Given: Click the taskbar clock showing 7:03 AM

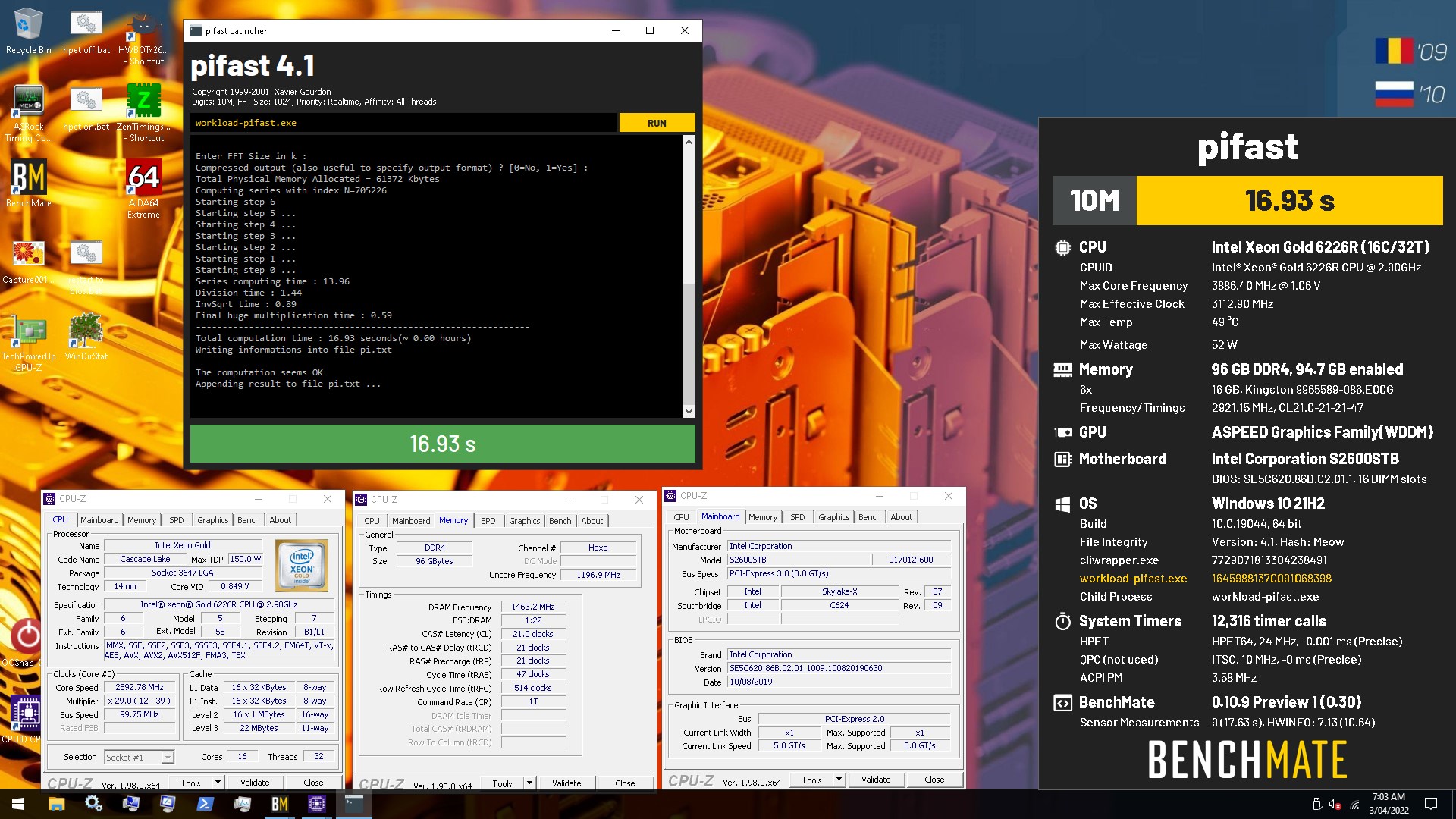Looking at the screenshot, I should coord(1389,804).
